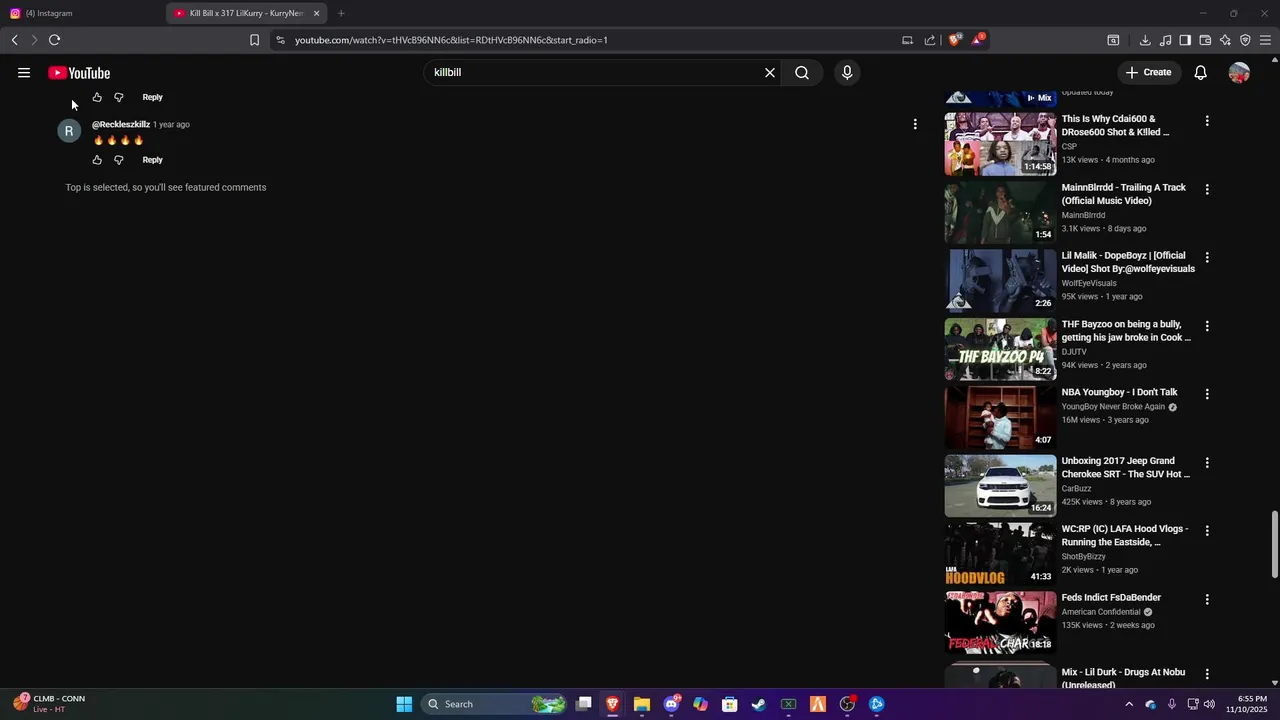Image resolution: width=1280 pixels, height=720 pixels.
Task: Visit the CarBuzz channel link
Action: (1076, 489)
